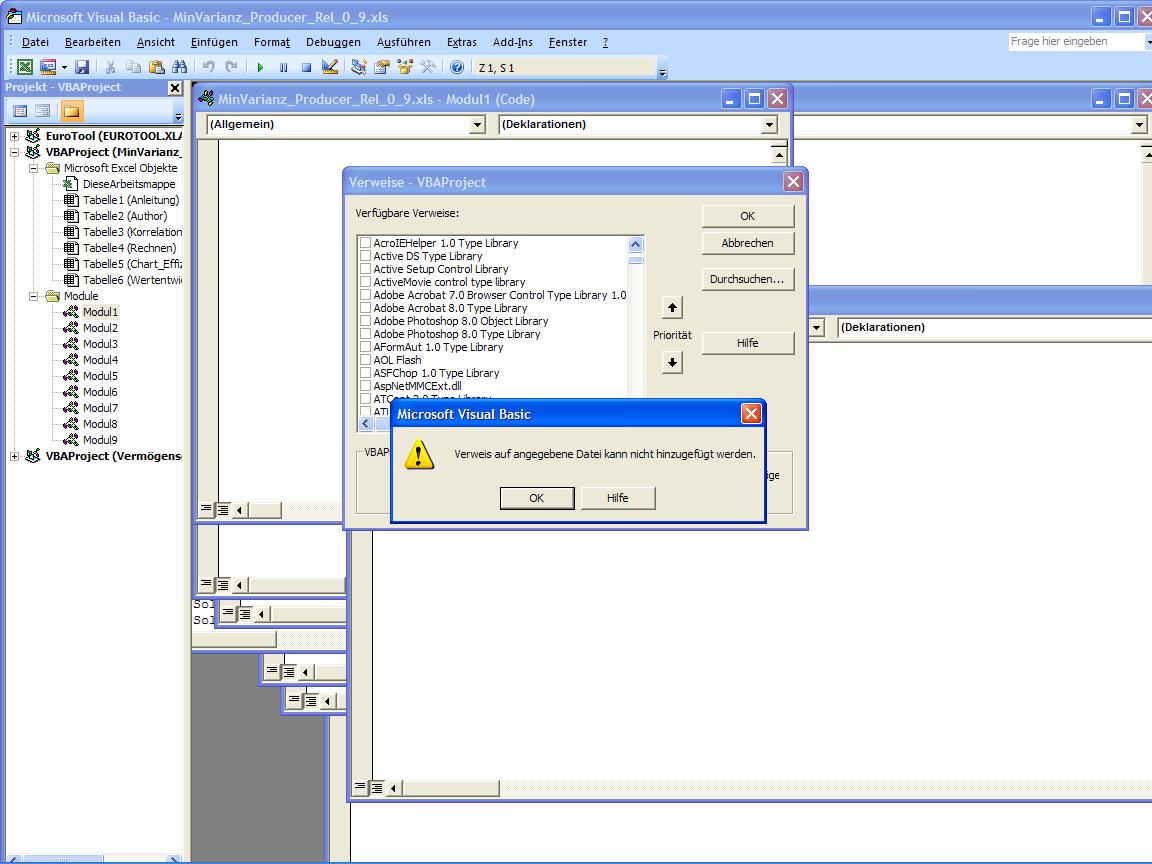The height and width of the screenshot is (864, 1152).
Task: Click the Undo arrow icon
Action: 209,68
